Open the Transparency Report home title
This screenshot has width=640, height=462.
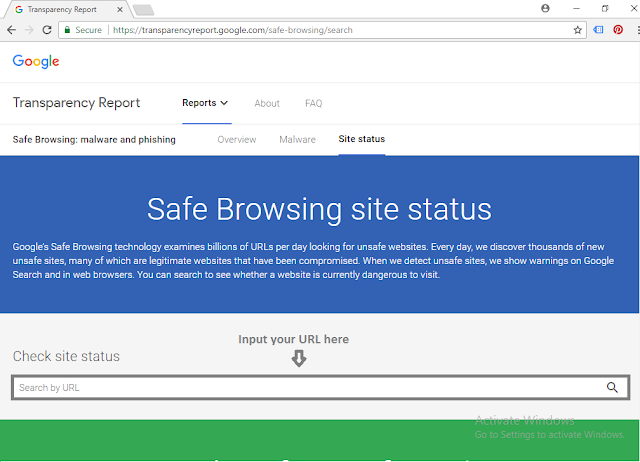tap(76, 103)
